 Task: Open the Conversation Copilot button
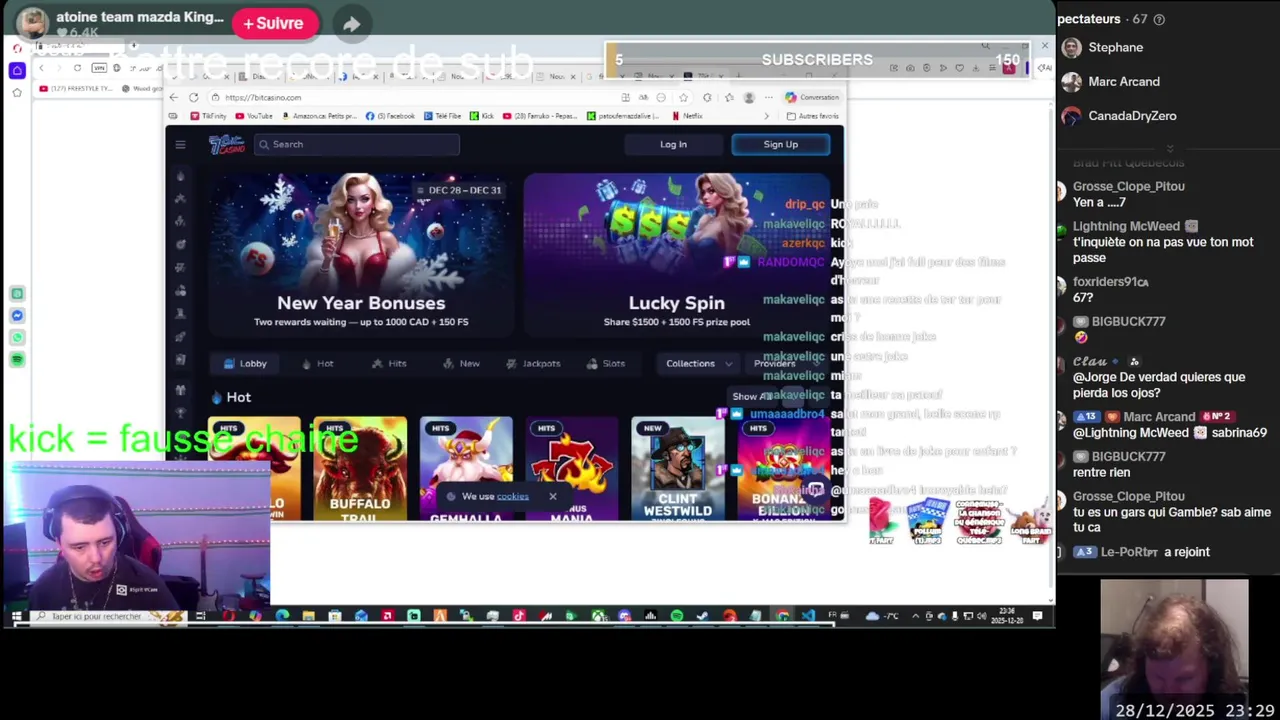pyautogui.click(x=812, y=97)
